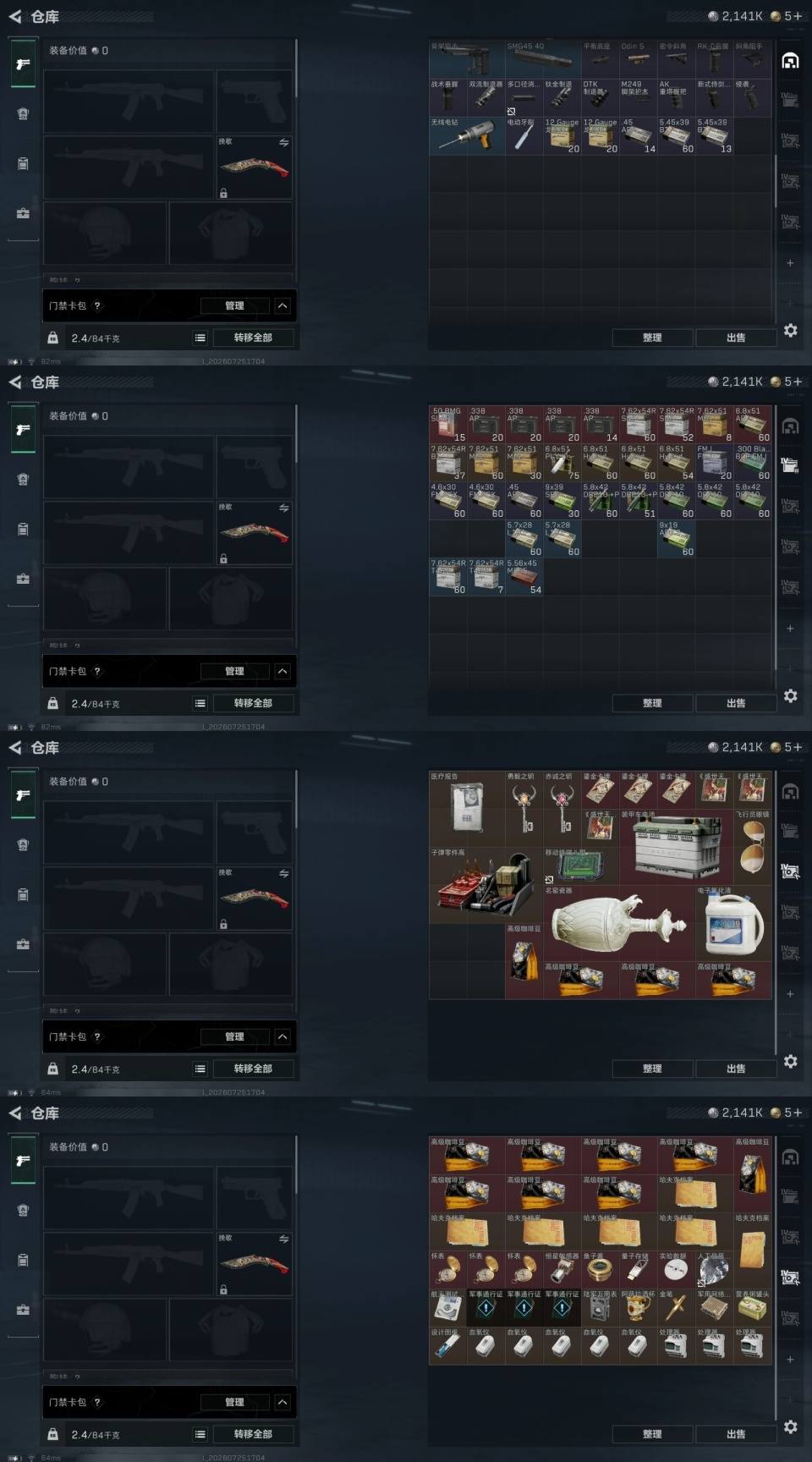Expand 门禁卡包 chevron in the oximeter items view
This screenshot has height=1462, width=812.
click(283, 1402)
